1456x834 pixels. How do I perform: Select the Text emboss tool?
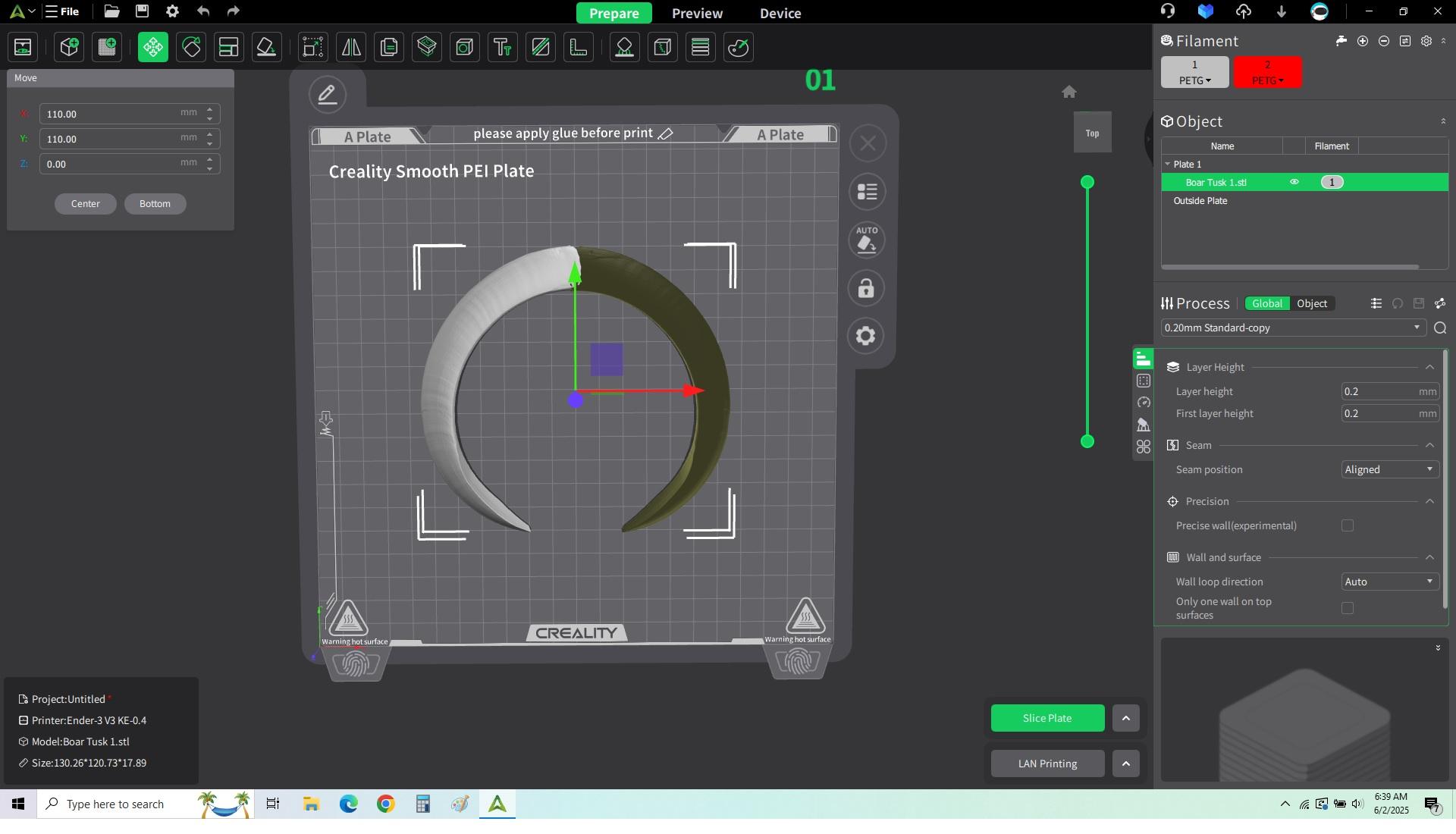(503, 48)
